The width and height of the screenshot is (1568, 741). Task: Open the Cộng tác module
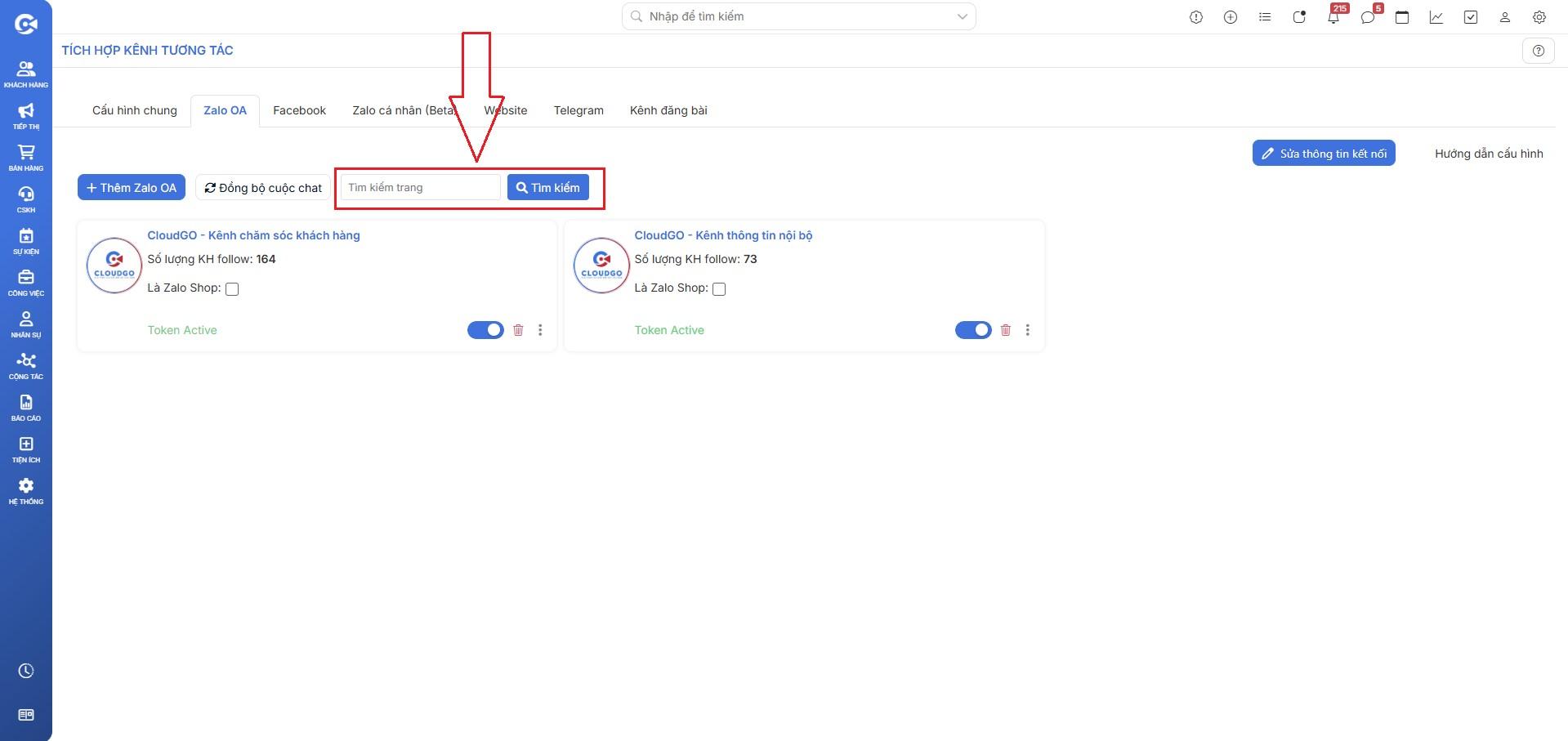pyautogui.click(x=26, y=365)
